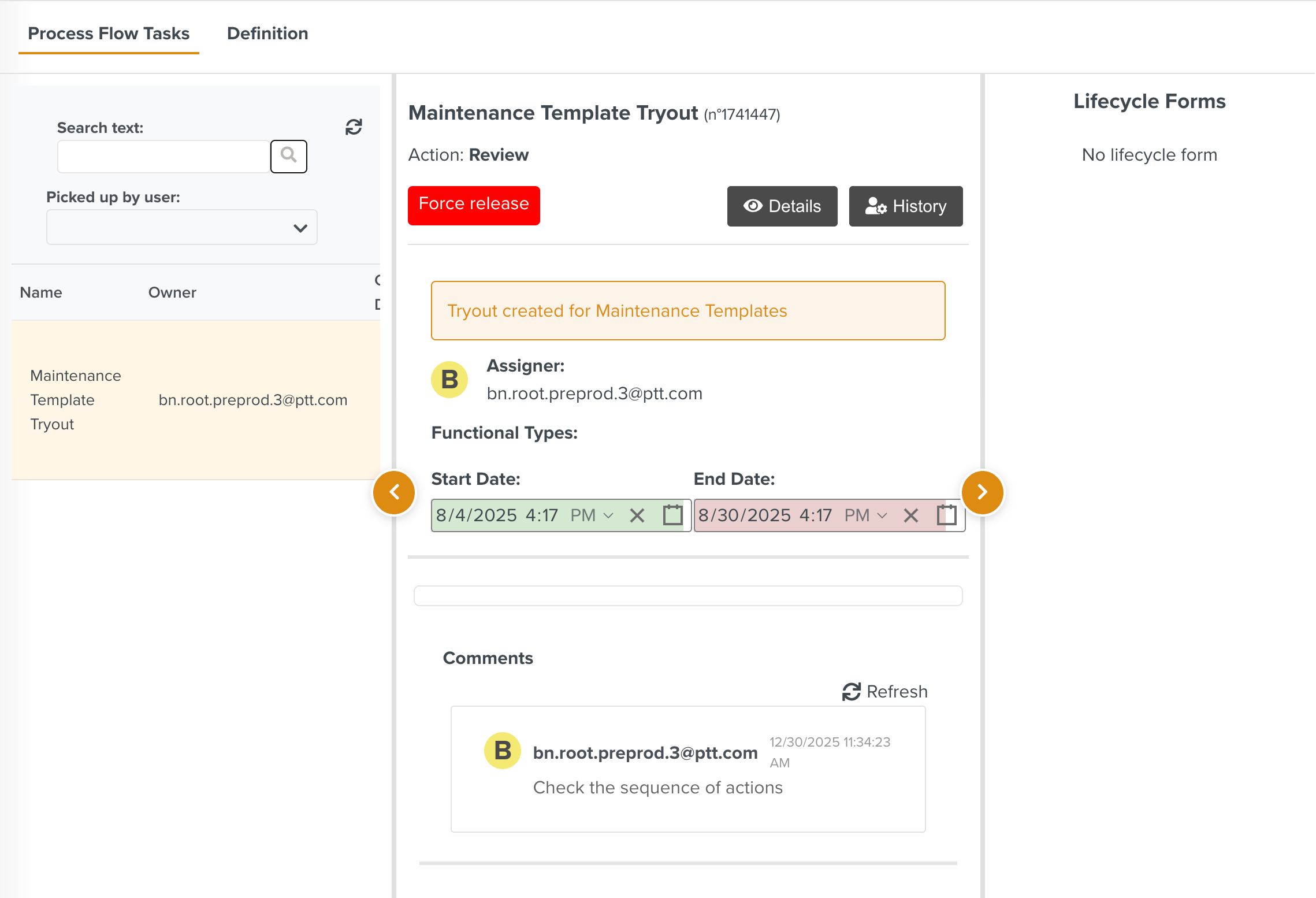
Task: Clear the End Date with X icon
Action: click(x=910, y=515)
